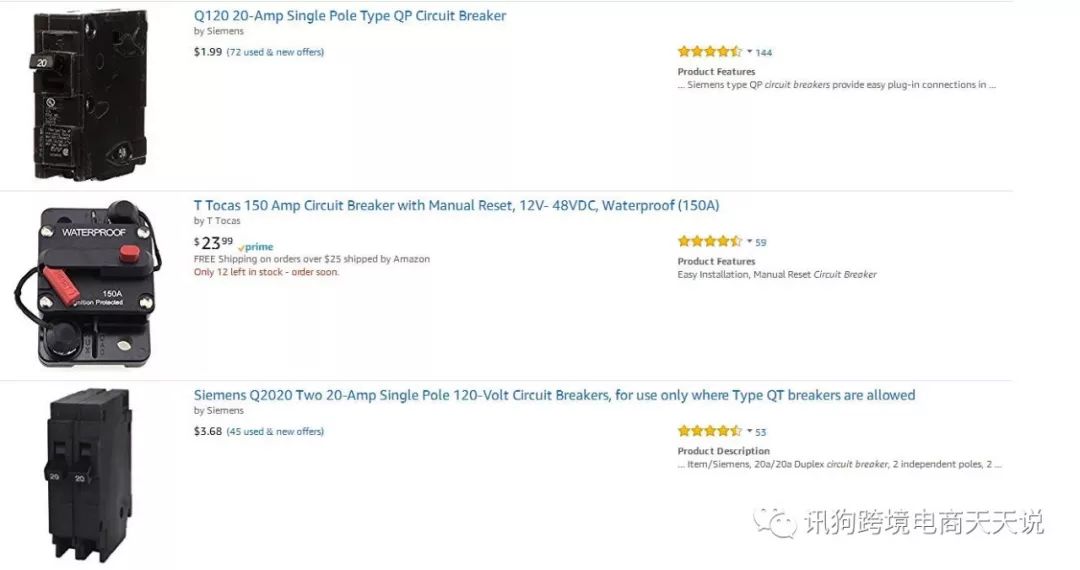Open Siemens Q2020 Two 20-Amp title link
The width and height of the screenshot is (1080, 570).
(554, 396)
